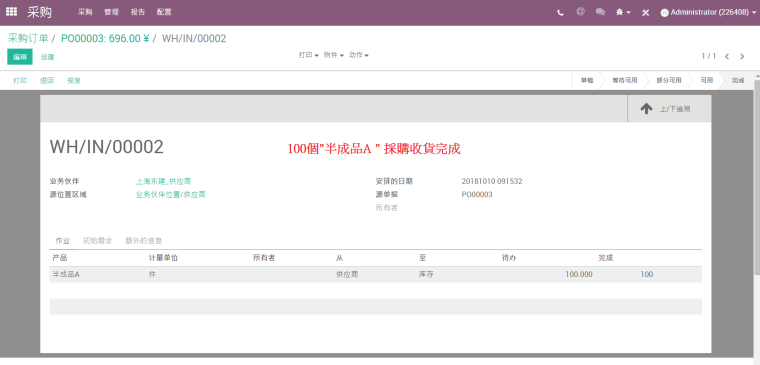The width and height of the screenshot is (760, 365).
Task: Open the bug debug dropdown
Action: [623, 13]
